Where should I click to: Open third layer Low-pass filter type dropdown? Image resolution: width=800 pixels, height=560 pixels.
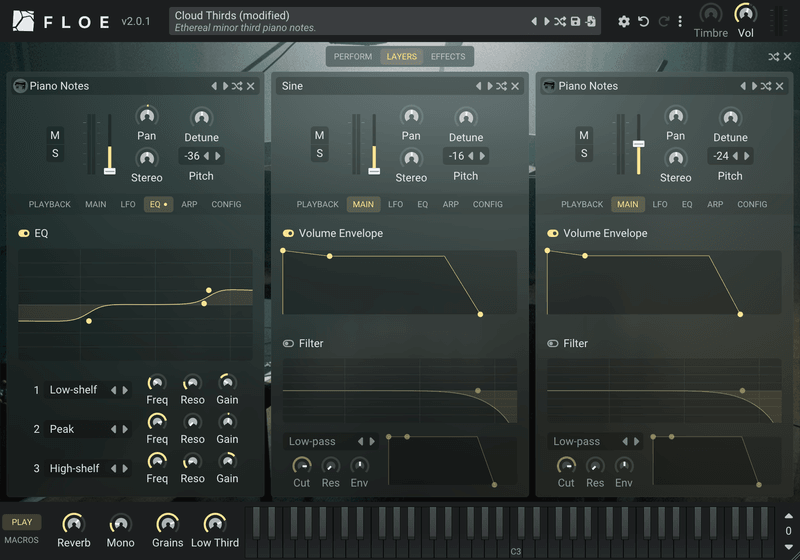coord(584,442)
